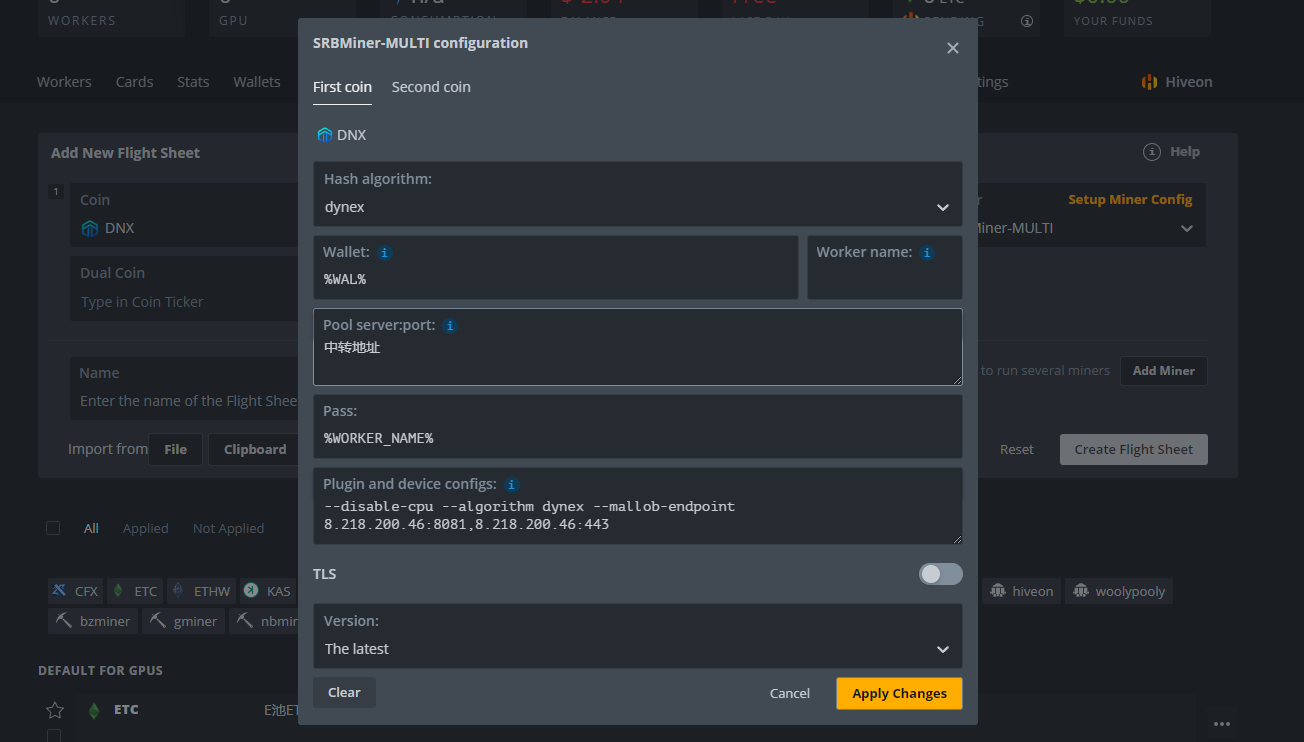
Task: Click the Clear button
Action: (x=344, y=692)
